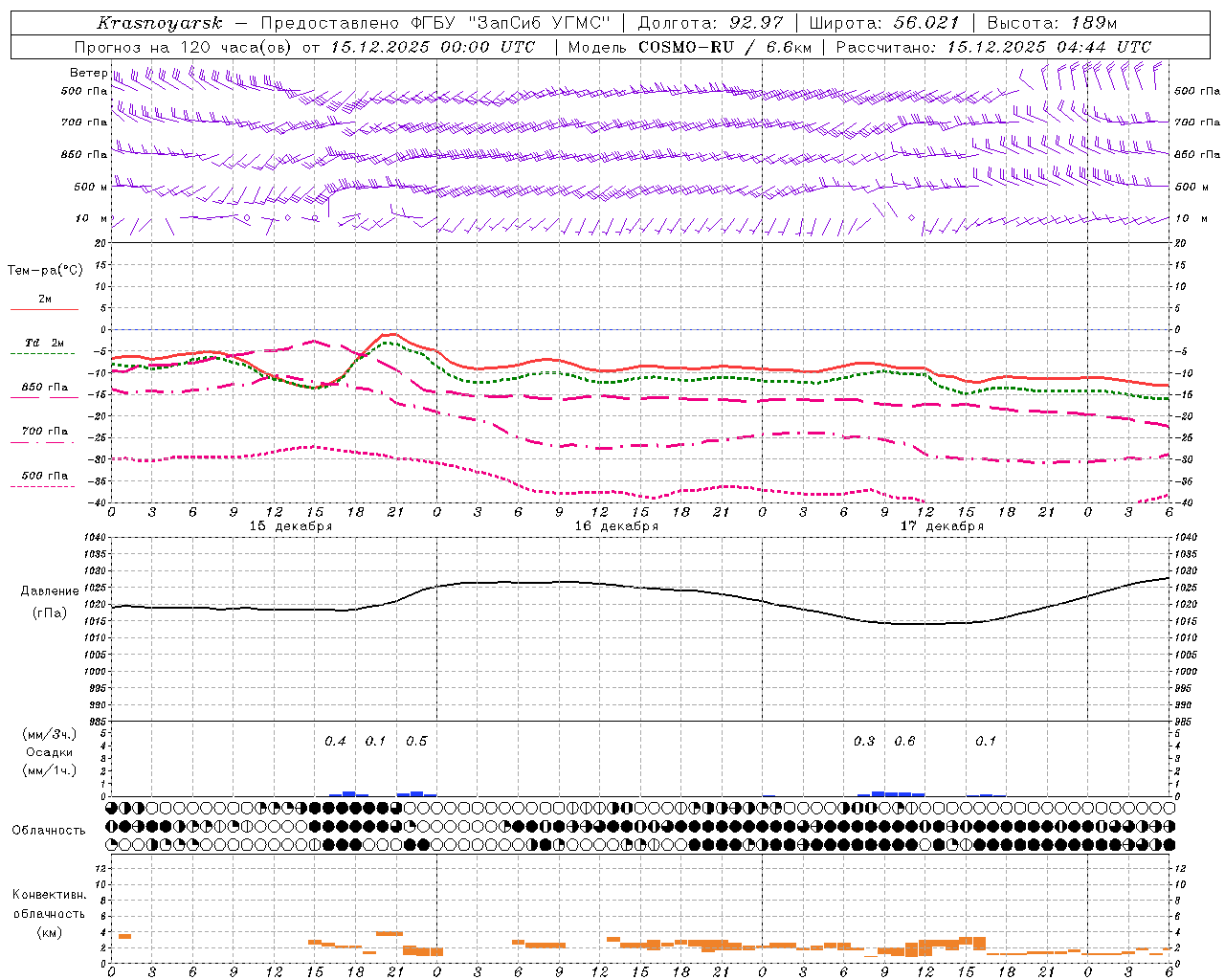Click the 0.3 precipitation value
This screenshot has width=1225, height=980.
pyautogui.click(x=864, y=741)
